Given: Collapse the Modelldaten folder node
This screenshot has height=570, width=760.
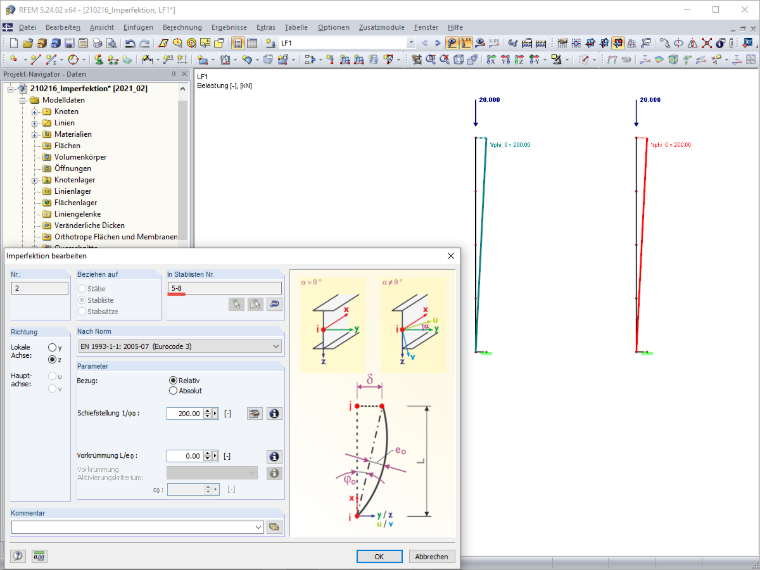Looking at the screenshot, I should (22, 100).
